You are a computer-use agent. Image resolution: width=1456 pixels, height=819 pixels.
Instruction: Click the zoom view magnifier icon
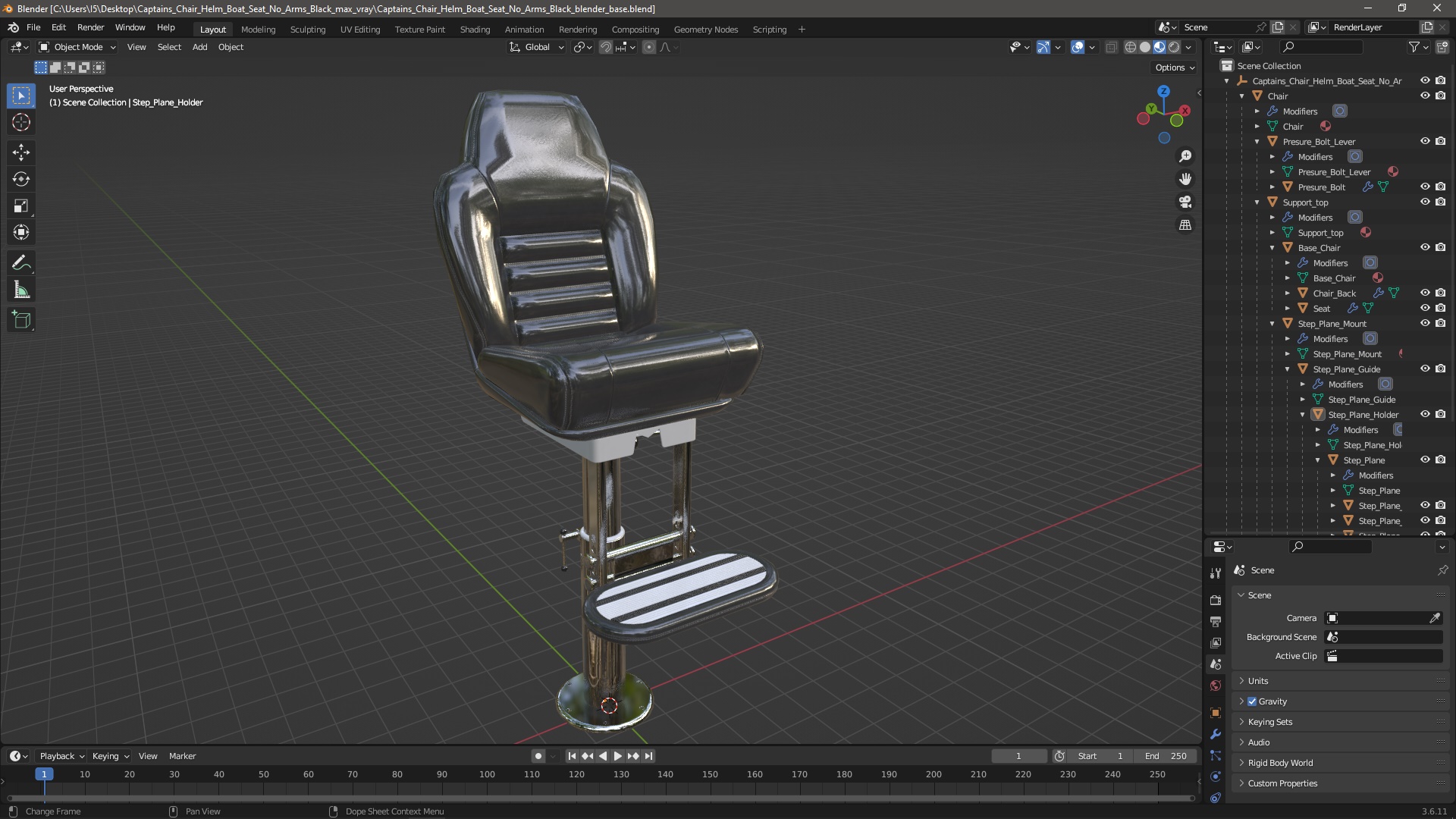click(x=1185, y=156)
